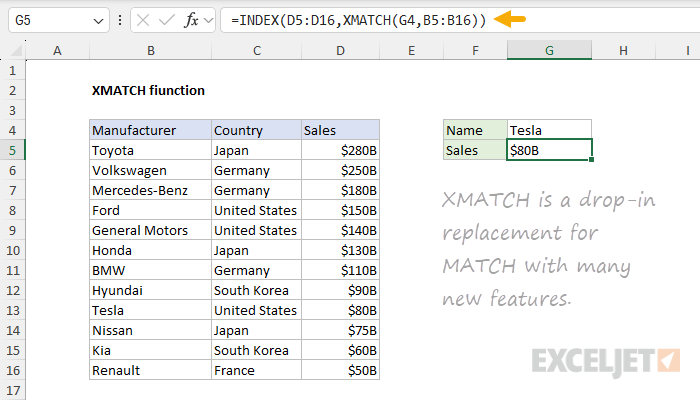The width and height of the screenshot is (700, 400).
Task: Click the XMATCH function title cell
Action: [x=148, y=90]
